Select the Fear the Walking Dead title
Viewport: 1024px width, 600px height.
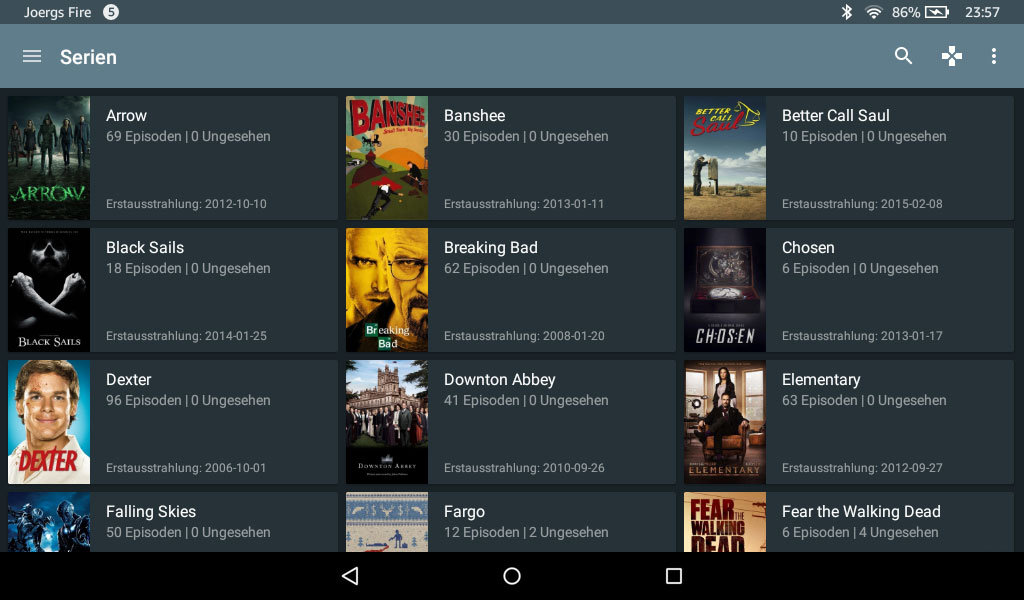coord(861,511)
